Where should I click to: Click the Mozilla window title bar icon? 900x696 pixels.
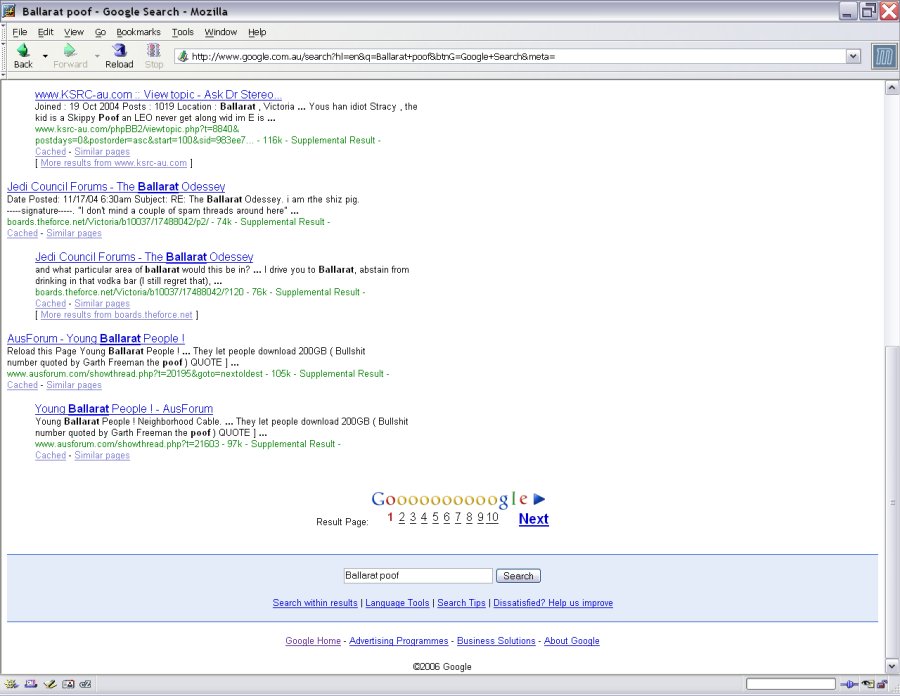click(x=9, y=10)
